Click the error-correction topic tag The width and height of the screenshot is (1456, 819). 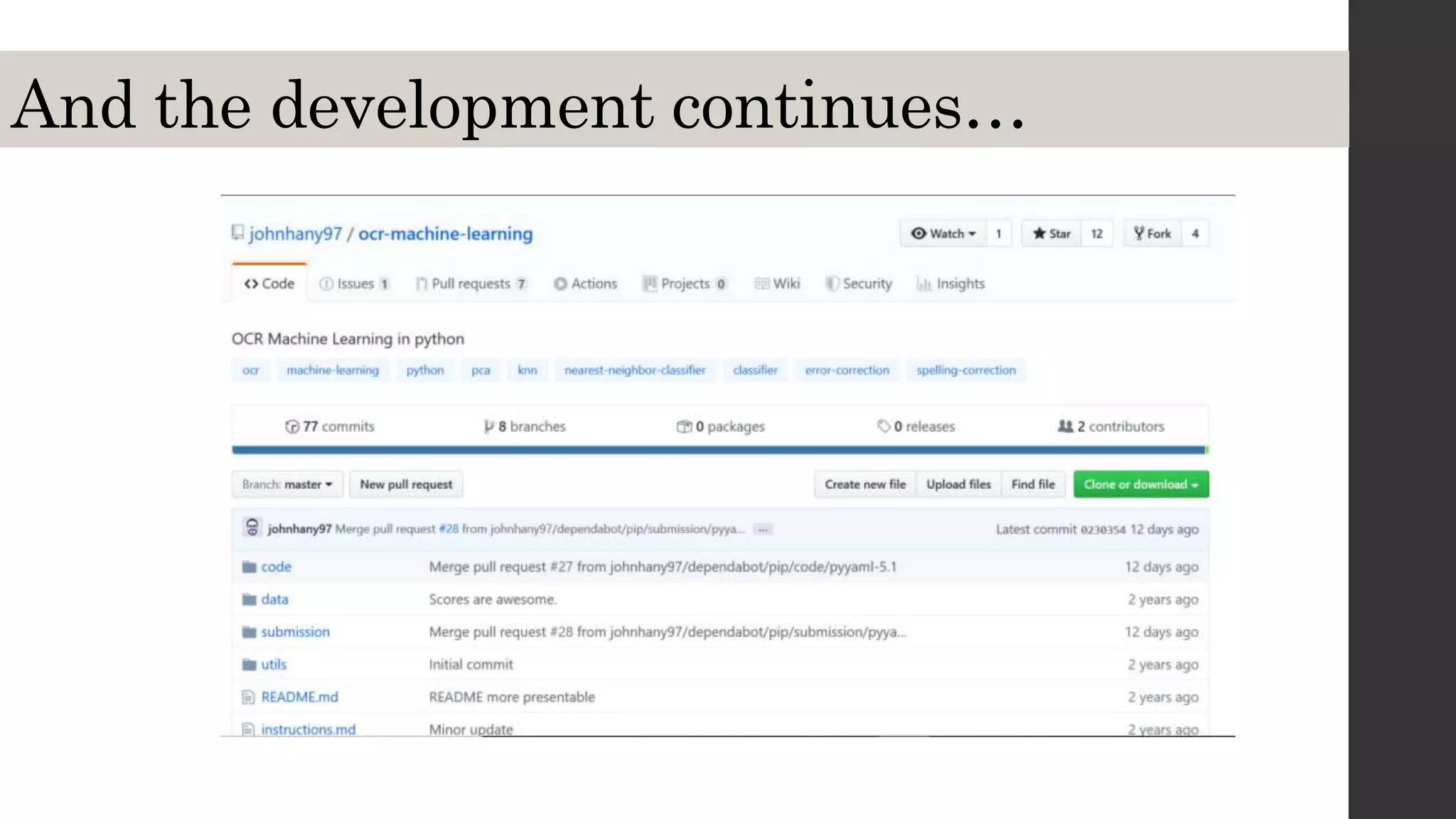click(x=847, y=370)
